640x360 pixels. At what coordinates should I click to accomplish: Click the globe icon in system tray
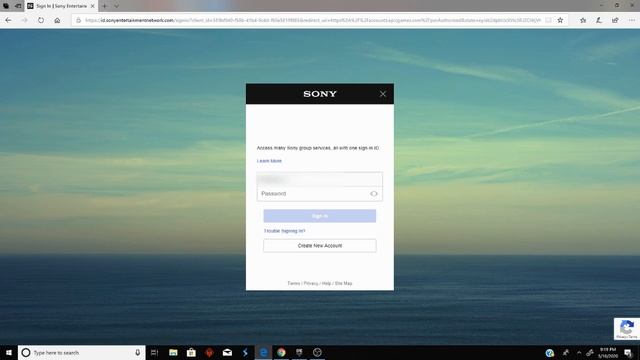click(550, 353)
